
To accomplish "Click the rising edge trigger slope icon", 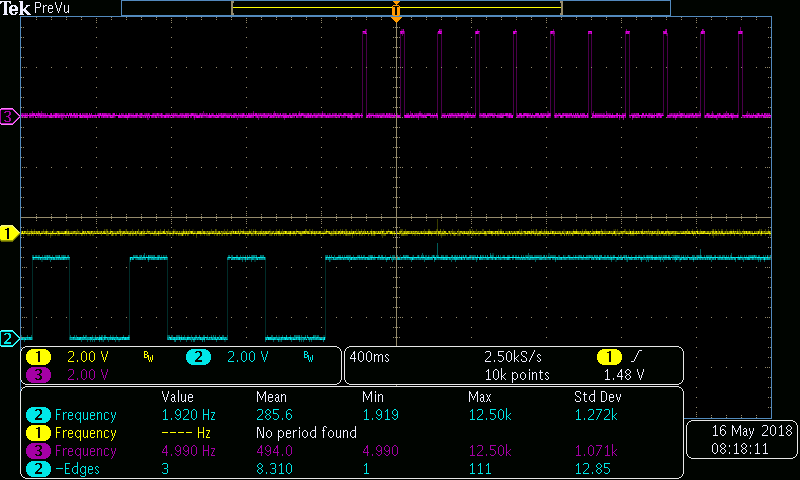I will click(636, 357).
